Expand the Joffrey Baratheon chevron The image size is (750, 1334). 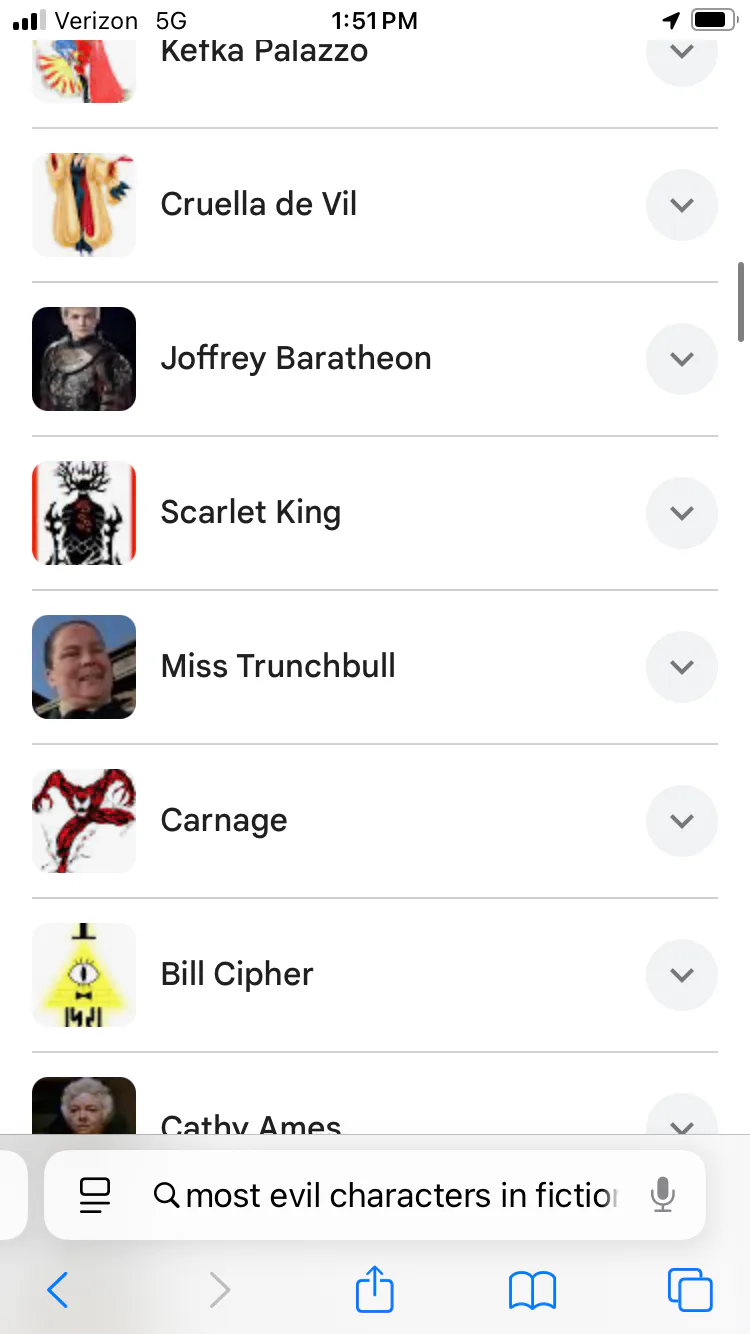coord(682,359)
